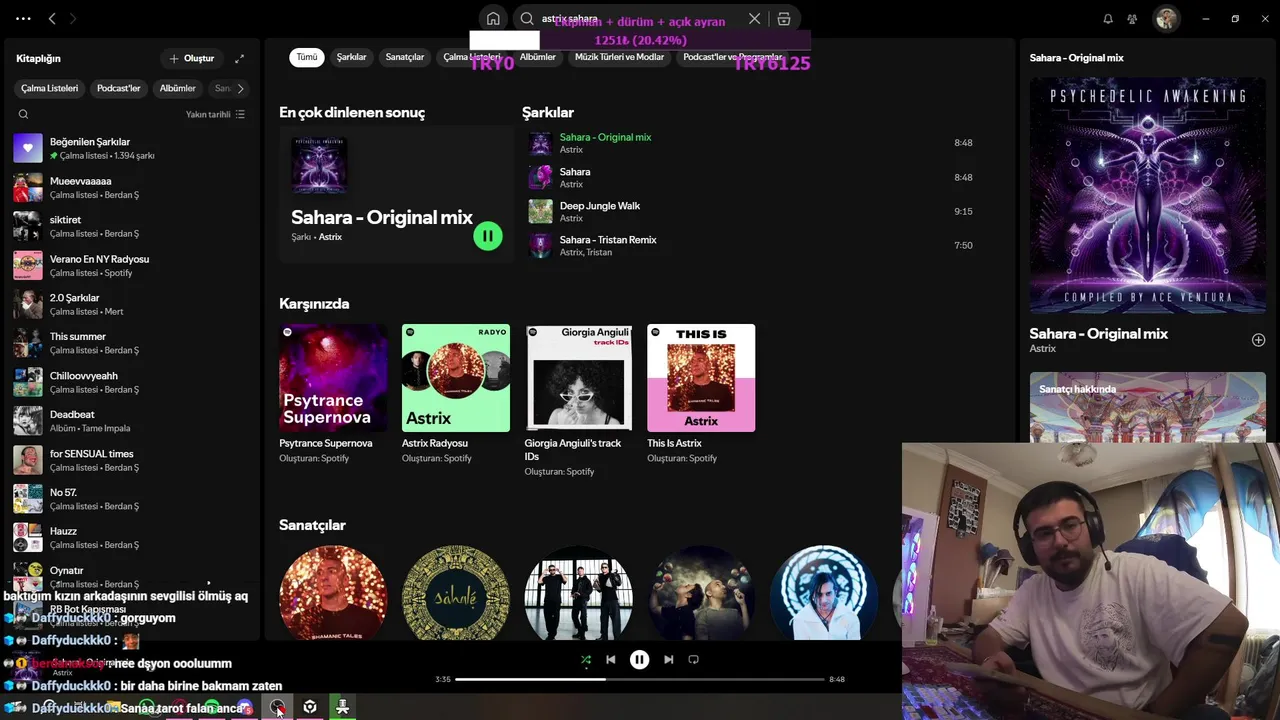The height and width of the screenshot is (720, 1280).
Task: Open Astrix artist link in now-playing panel
Action: (1042, 349)
